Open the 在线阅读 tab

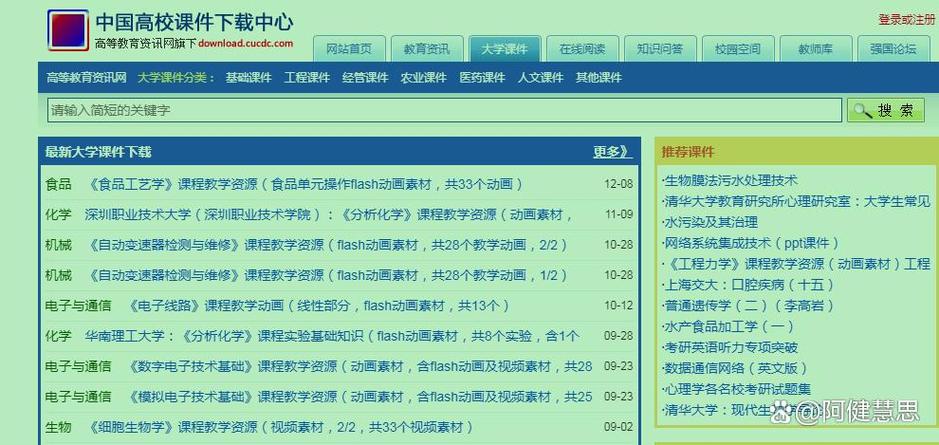[x=582, y=49]
